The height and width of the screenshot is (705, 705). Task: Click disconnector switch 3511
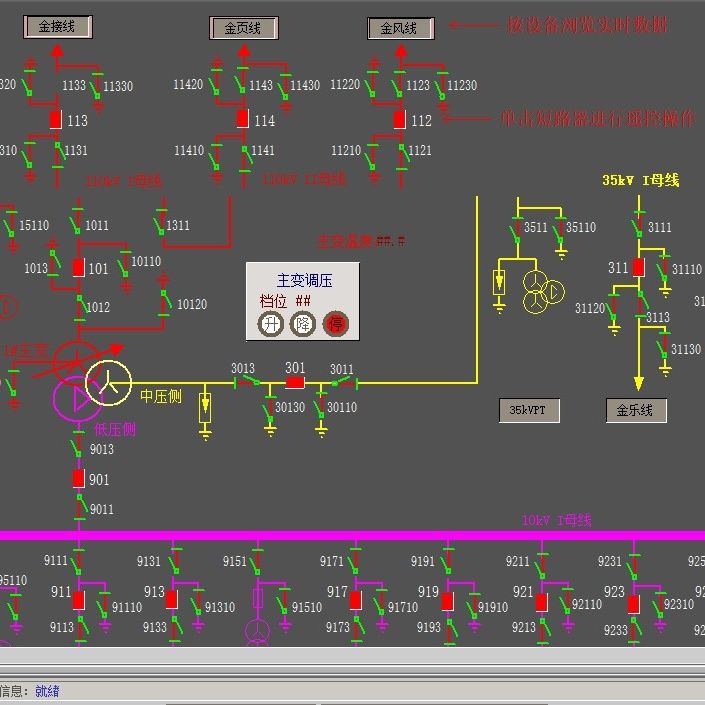pos(515,231)
